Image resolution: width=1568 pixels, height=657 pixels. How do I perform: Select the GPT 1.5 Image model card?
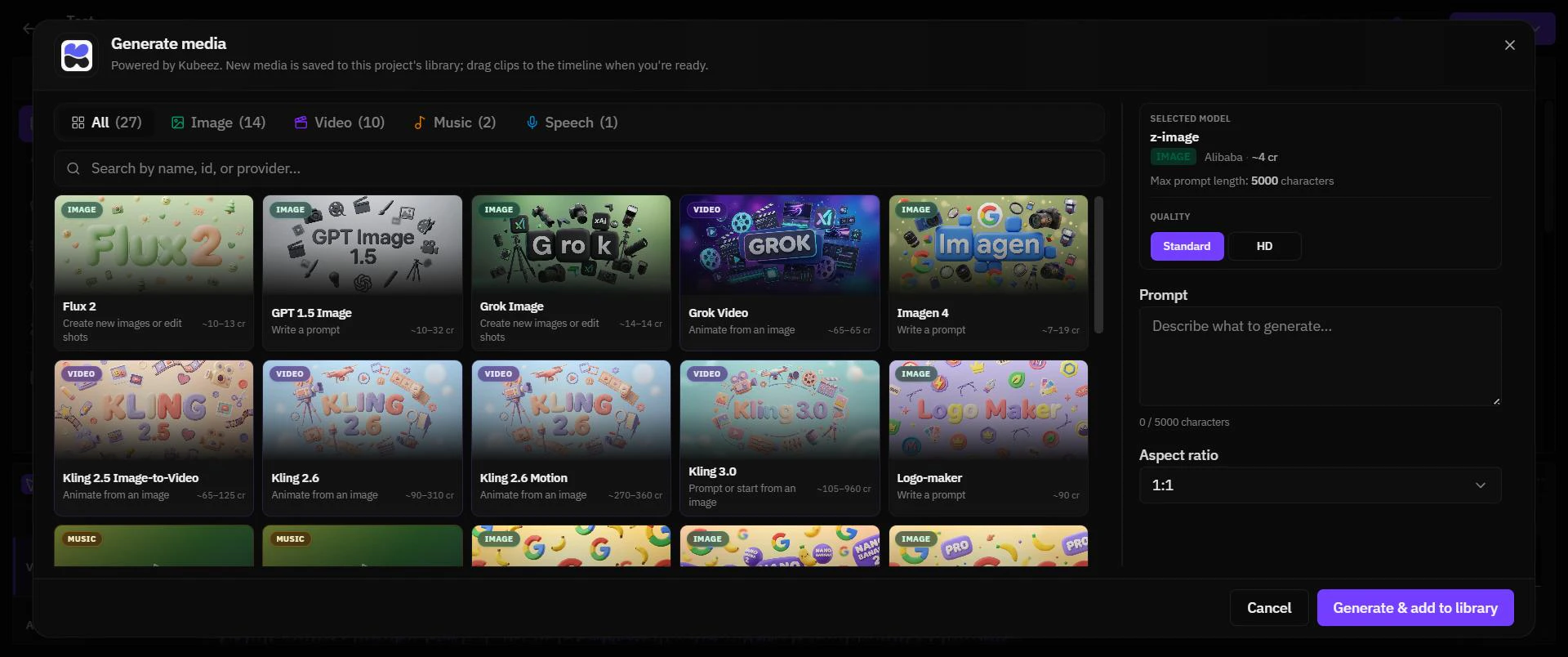coord(363,273)
